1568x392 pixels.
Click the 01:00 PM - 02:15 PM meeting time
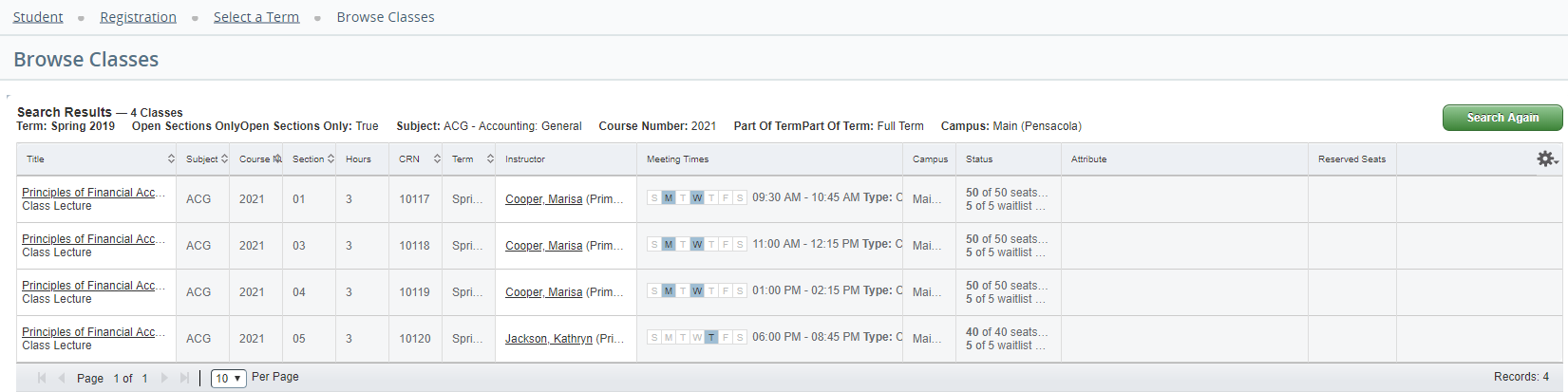point(805,290)
